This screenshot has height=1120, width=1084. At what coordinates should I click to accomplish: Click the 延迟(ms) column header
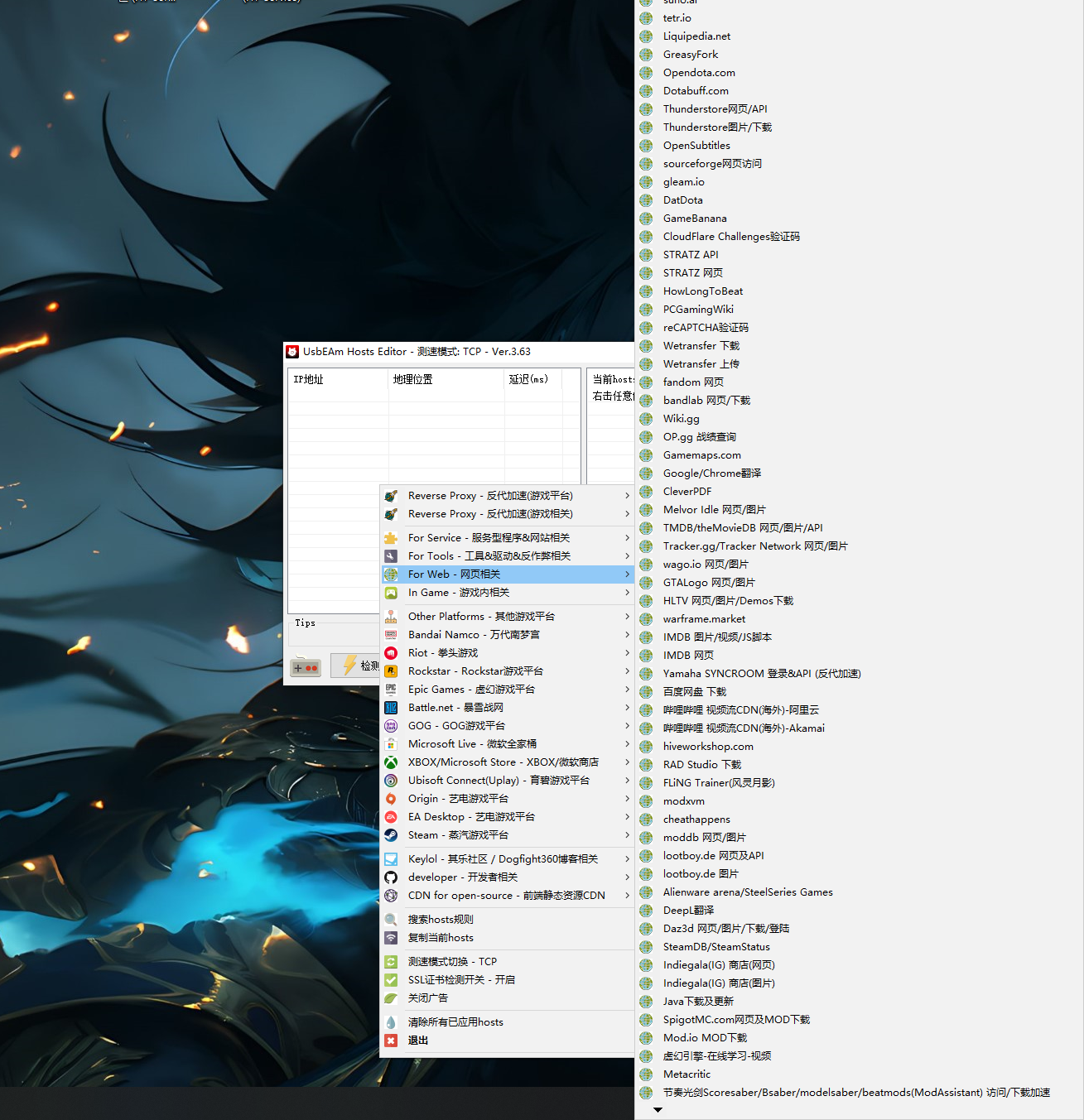coord(532,379)
